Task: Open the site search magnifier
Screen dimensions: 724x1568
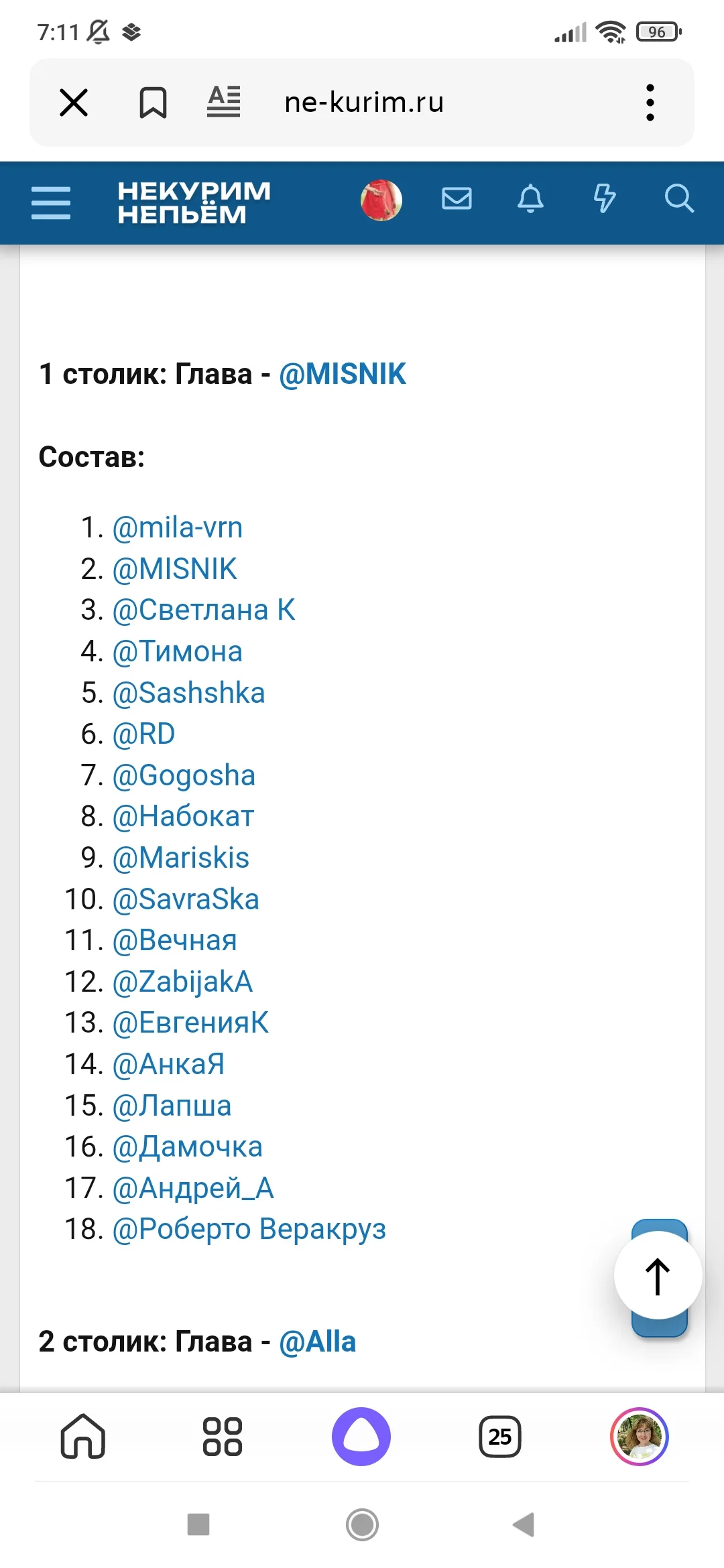Action: [x=678, y=199]
